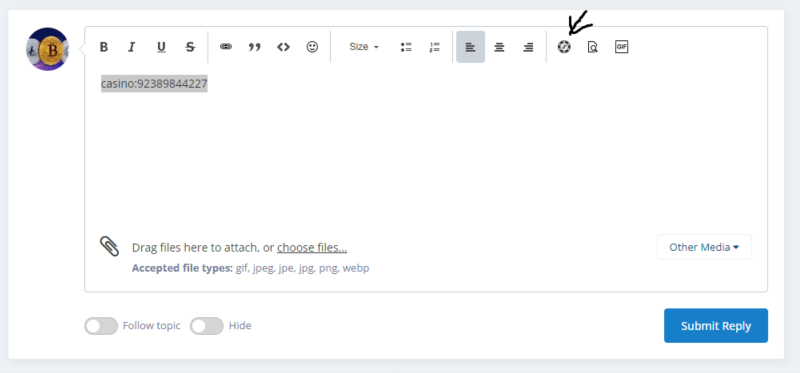Open the GIF picker
Image resolution: width=800 pixels, height=373 pixels.
pos(621,47)
